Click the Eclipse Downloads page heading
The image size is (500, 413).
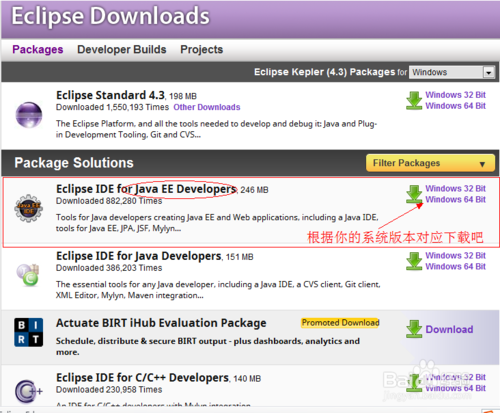(110, 16)
